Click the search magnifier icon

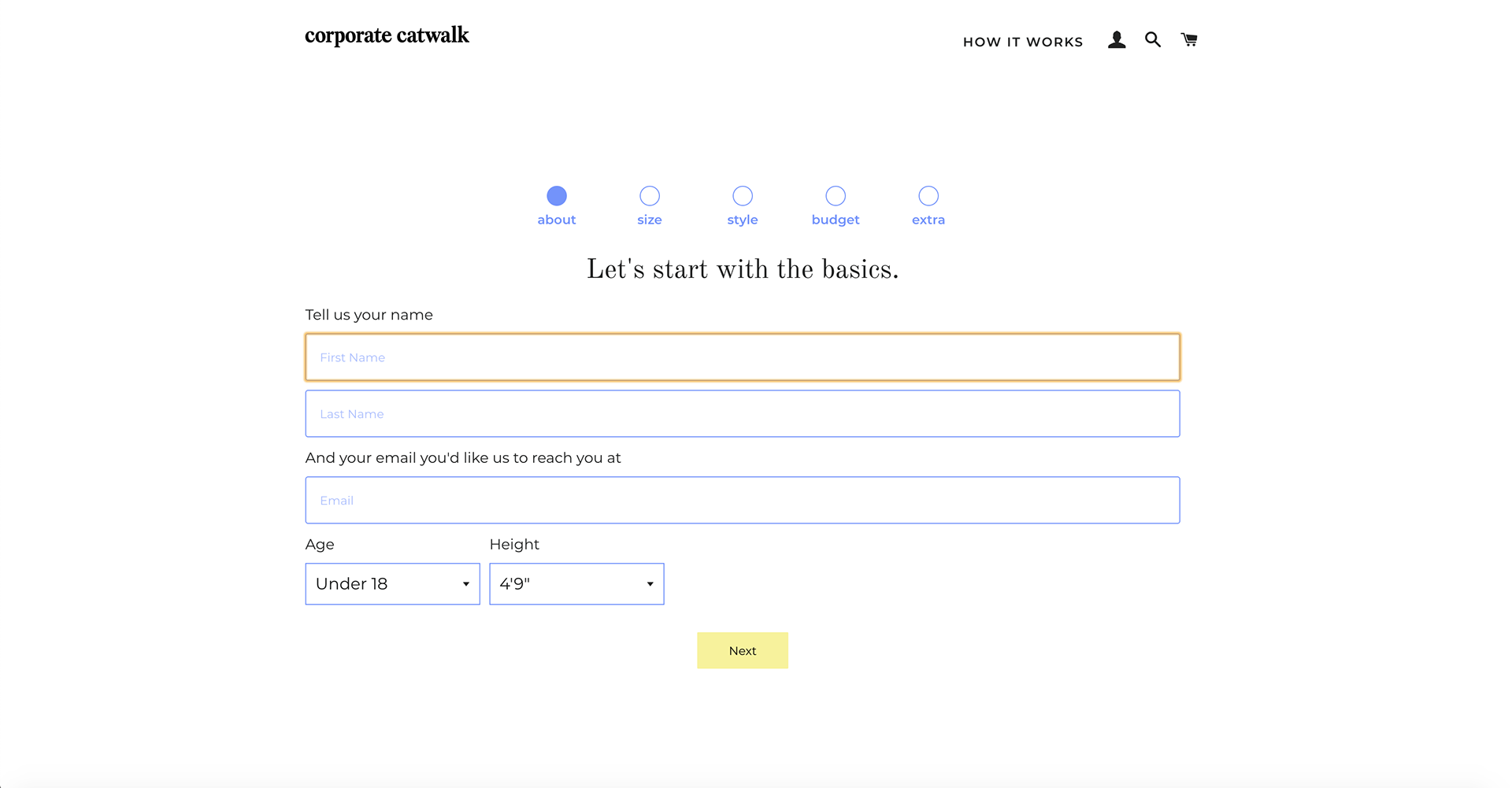(x=1152, y=40)
